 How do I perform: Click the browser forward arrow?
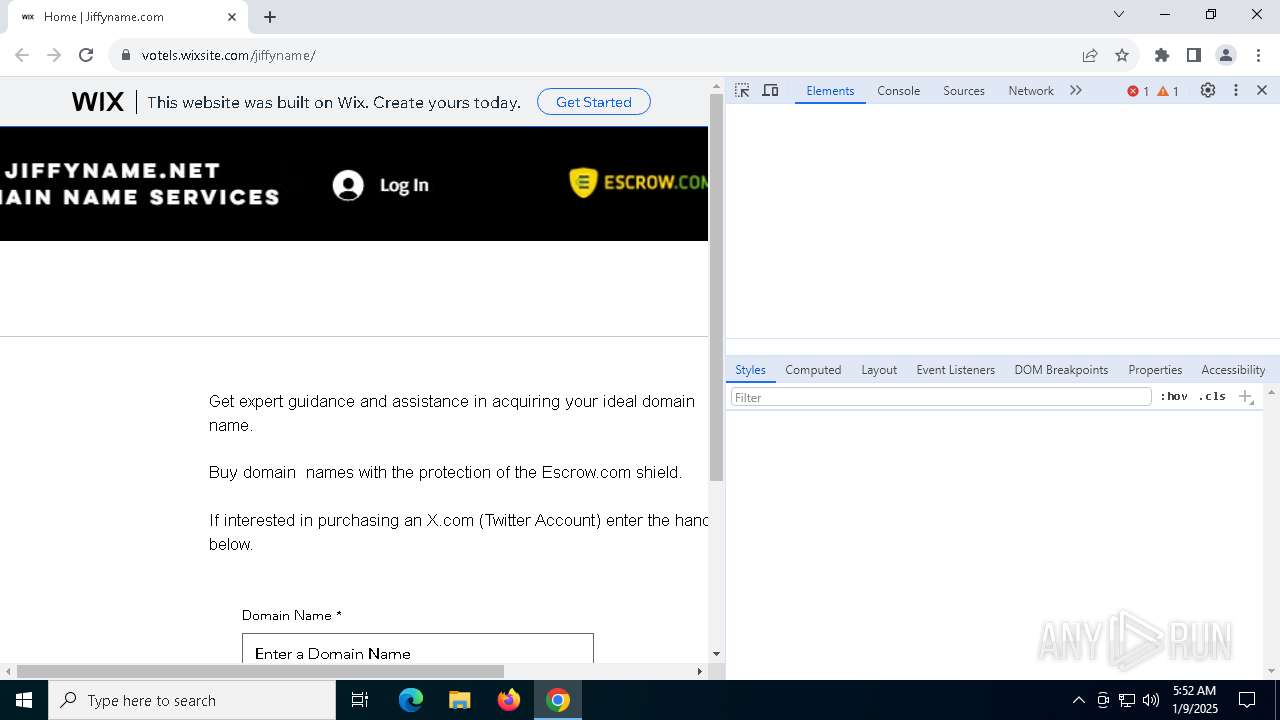(x=54, y=55)
